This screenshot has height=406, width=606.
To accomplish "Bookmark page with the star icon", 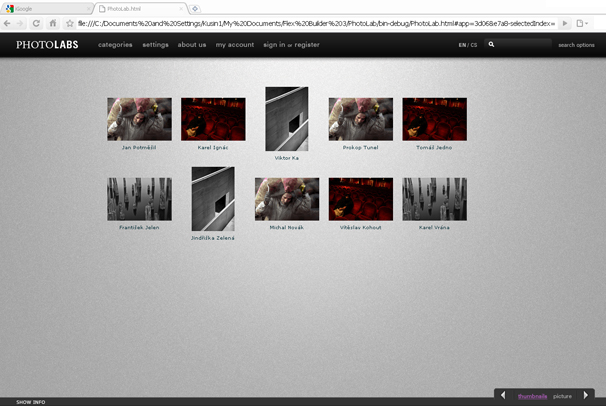I will click(69, 23).
